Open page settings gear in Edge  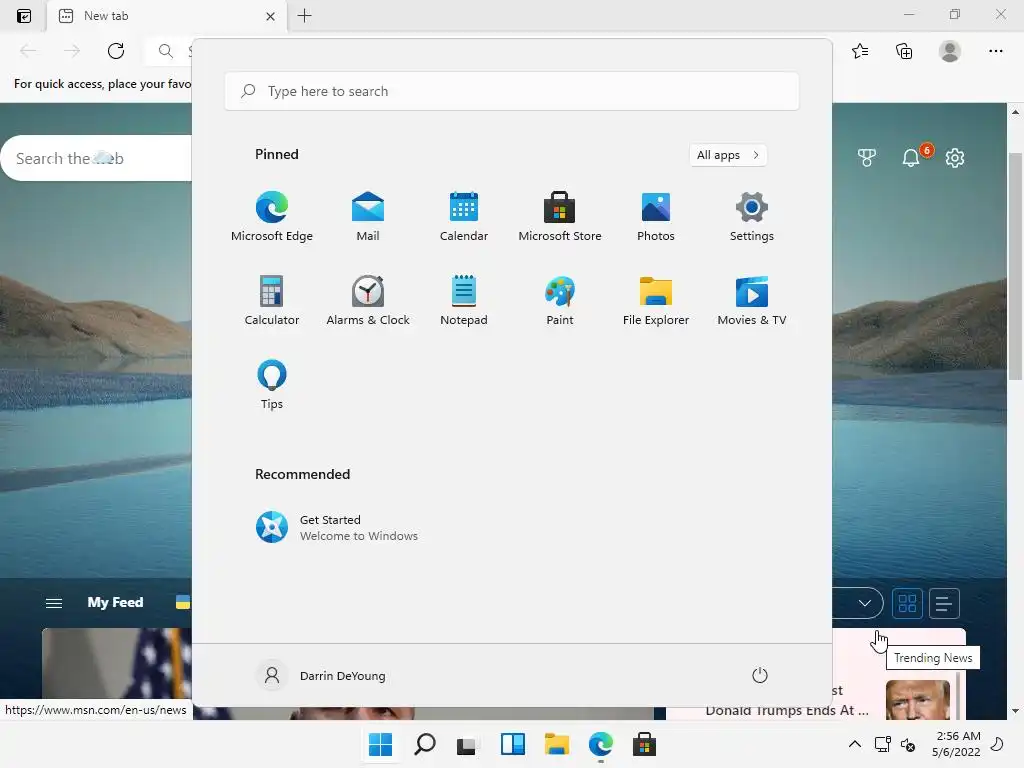coord(955,157)
